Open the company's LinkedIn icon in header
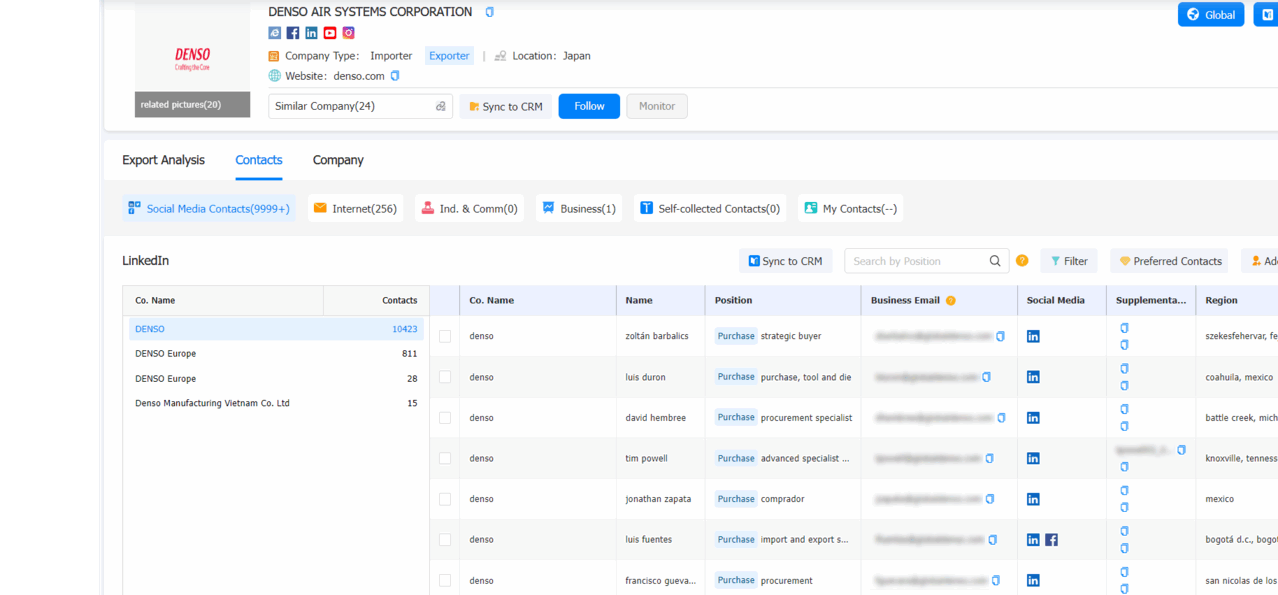Image resolution: width=1278 pixels, height=595 pixels. (311, 33)
